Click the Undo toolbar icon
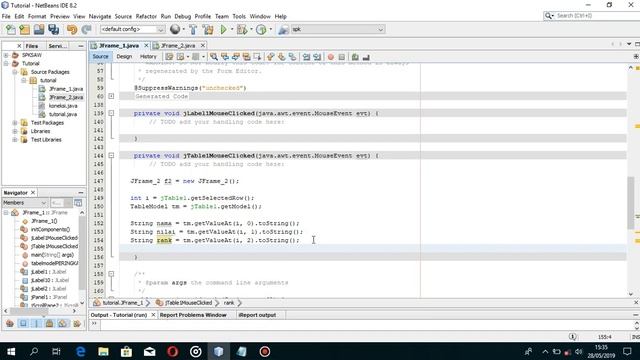640x360 pixels. [x=72, y=29]
